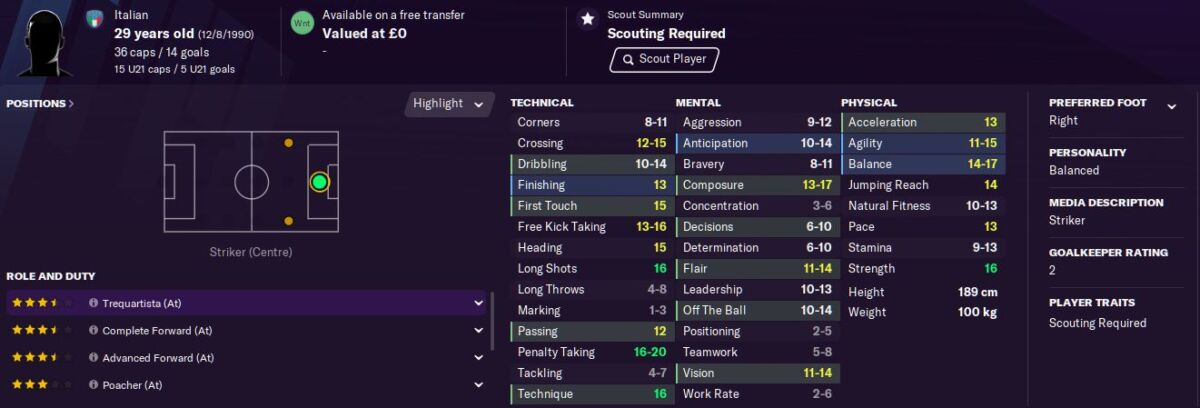Viewport: 1200px width, 408px height.
Task: Select the lower orange position dot on pitch
Action: (289, 220)
